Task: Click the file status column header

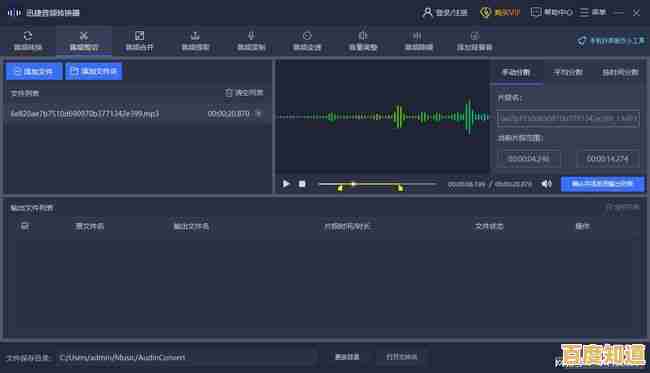Action: pyautogui.click(x=489, y=226)
